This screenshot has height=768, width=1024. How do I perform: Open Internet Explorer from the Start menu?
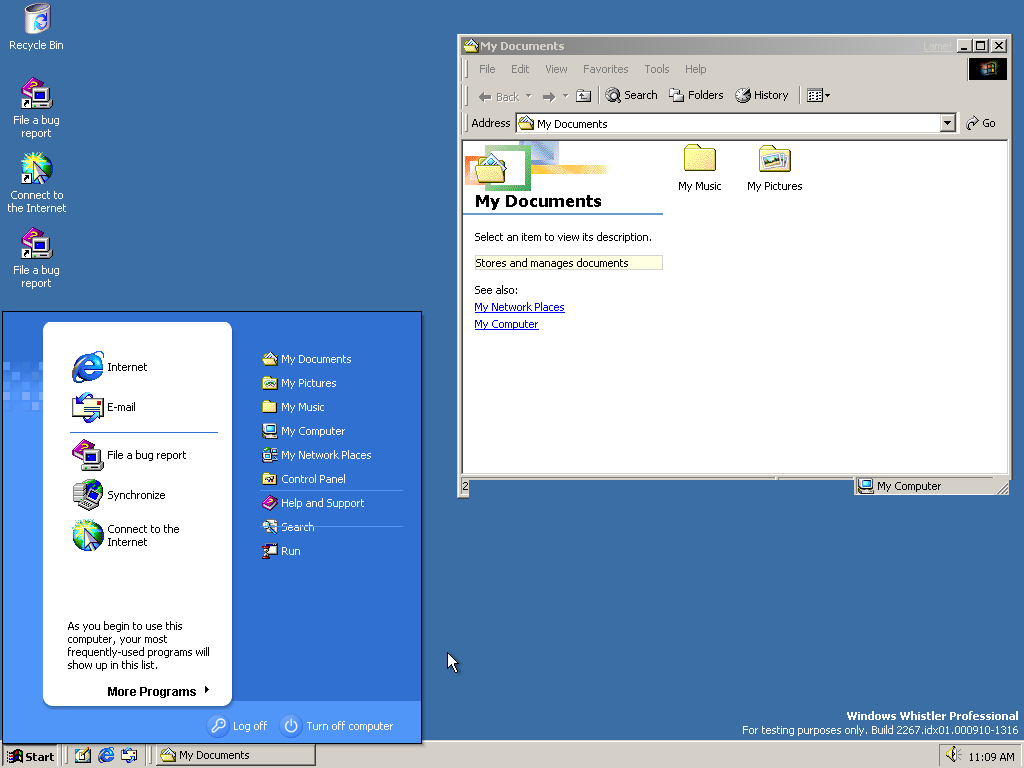[110, 367]
